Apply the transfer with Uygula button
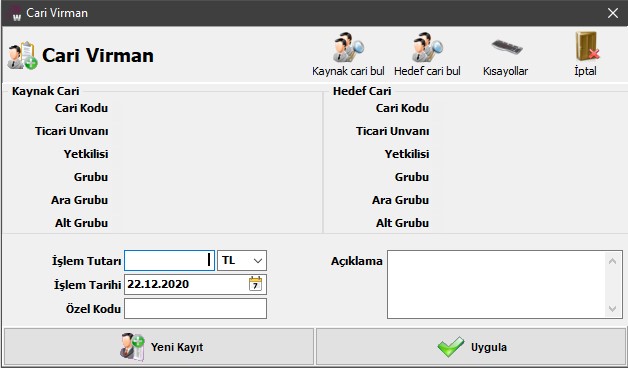628x368 pixels. pos(471,346)
